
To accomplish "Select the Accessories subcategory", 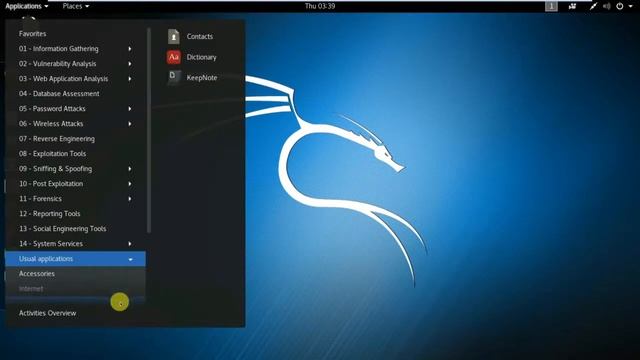I will (x=36, y=274).
